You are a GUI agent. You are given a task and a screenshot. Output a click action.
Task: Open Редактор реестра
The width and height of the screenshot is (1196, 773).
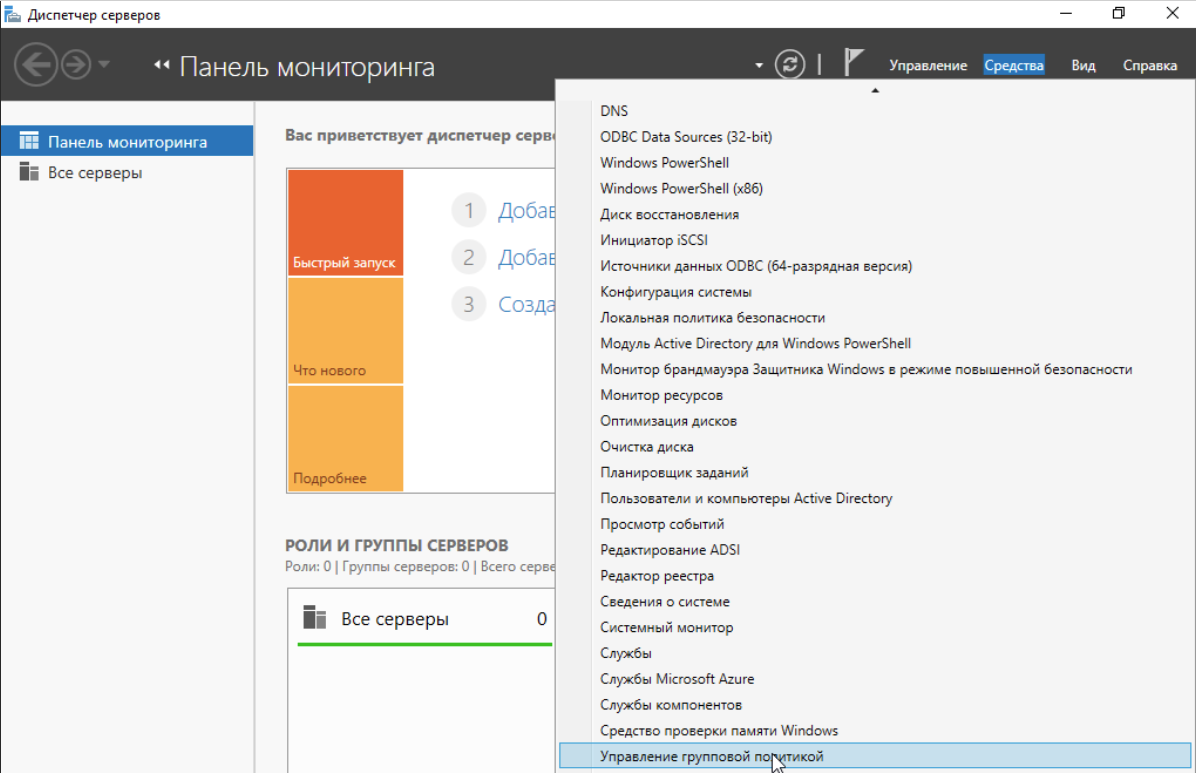point(875,575)
